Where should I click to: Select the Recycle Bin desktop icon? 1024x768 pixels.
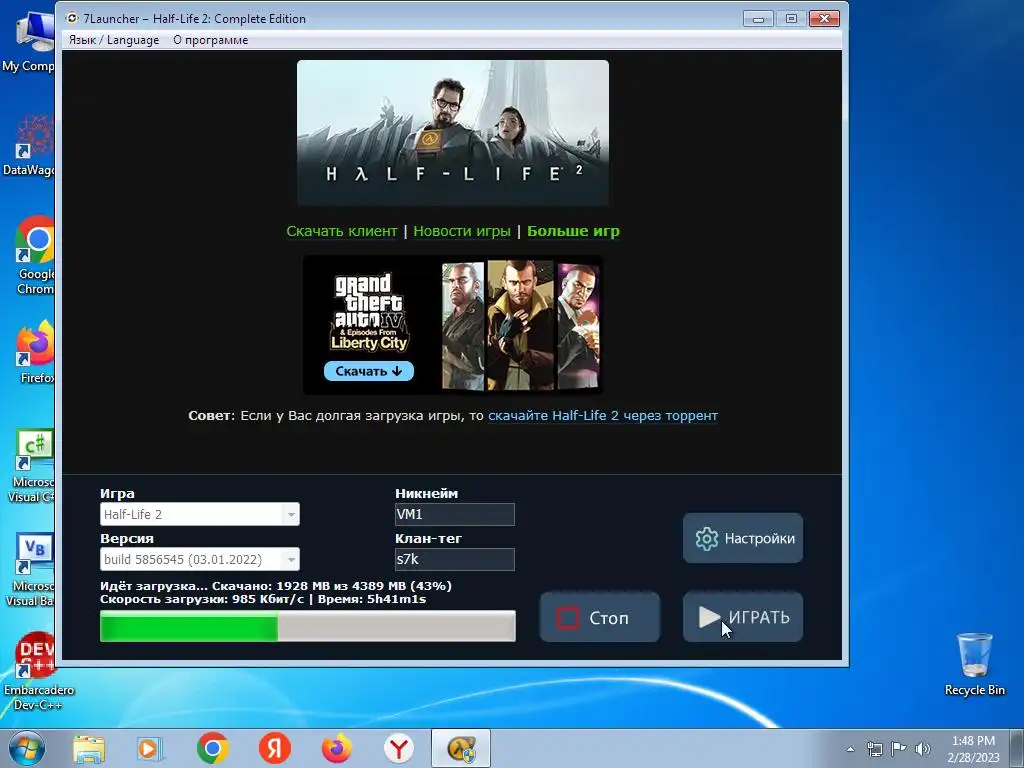click(974, 664)
